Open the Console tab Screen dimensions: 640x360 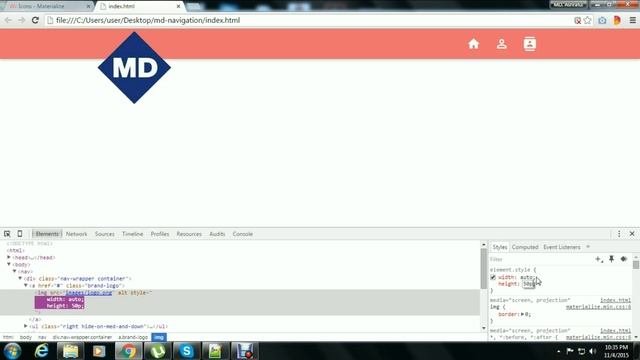tap(243, 234)
